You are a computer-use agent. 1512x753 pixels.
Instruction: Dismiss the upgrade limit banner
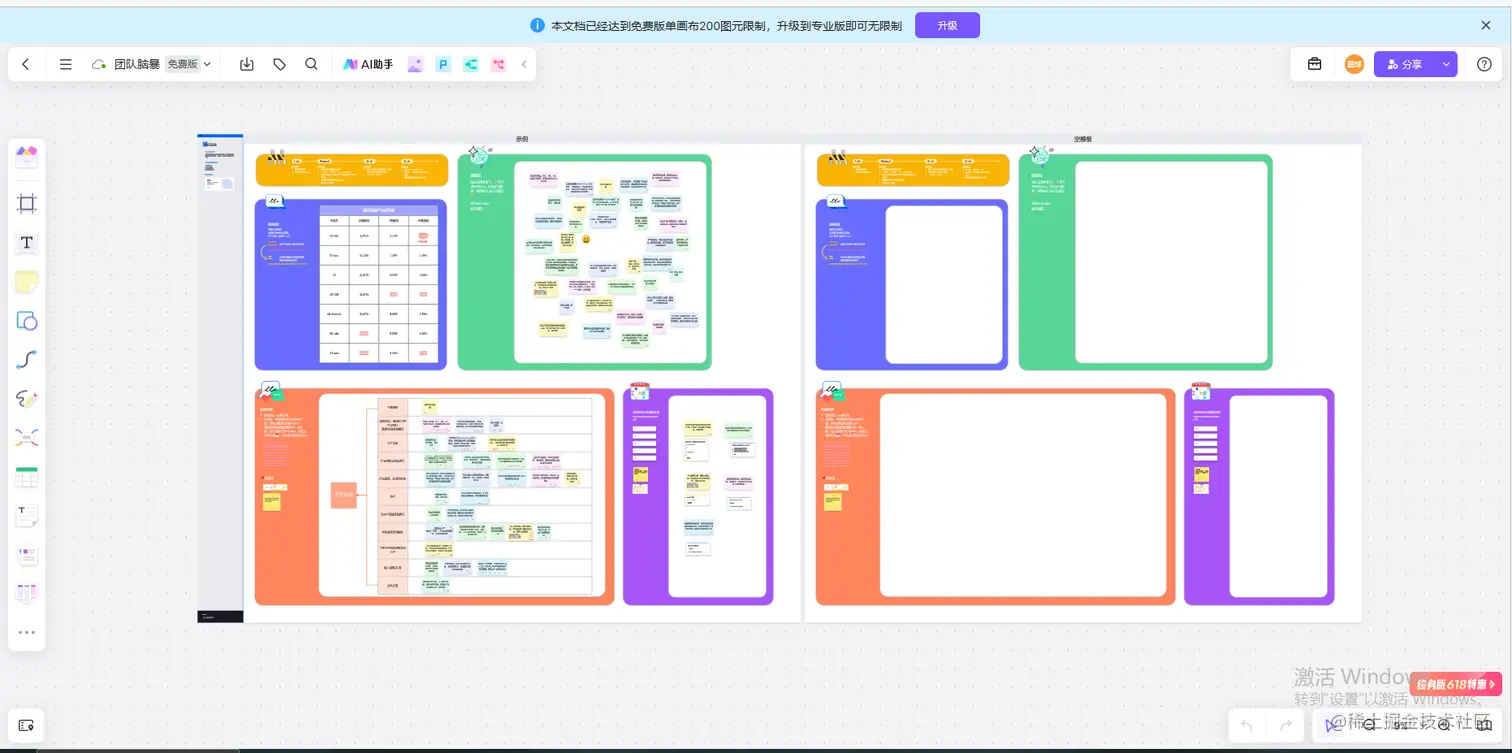(x=1486, y=25)
